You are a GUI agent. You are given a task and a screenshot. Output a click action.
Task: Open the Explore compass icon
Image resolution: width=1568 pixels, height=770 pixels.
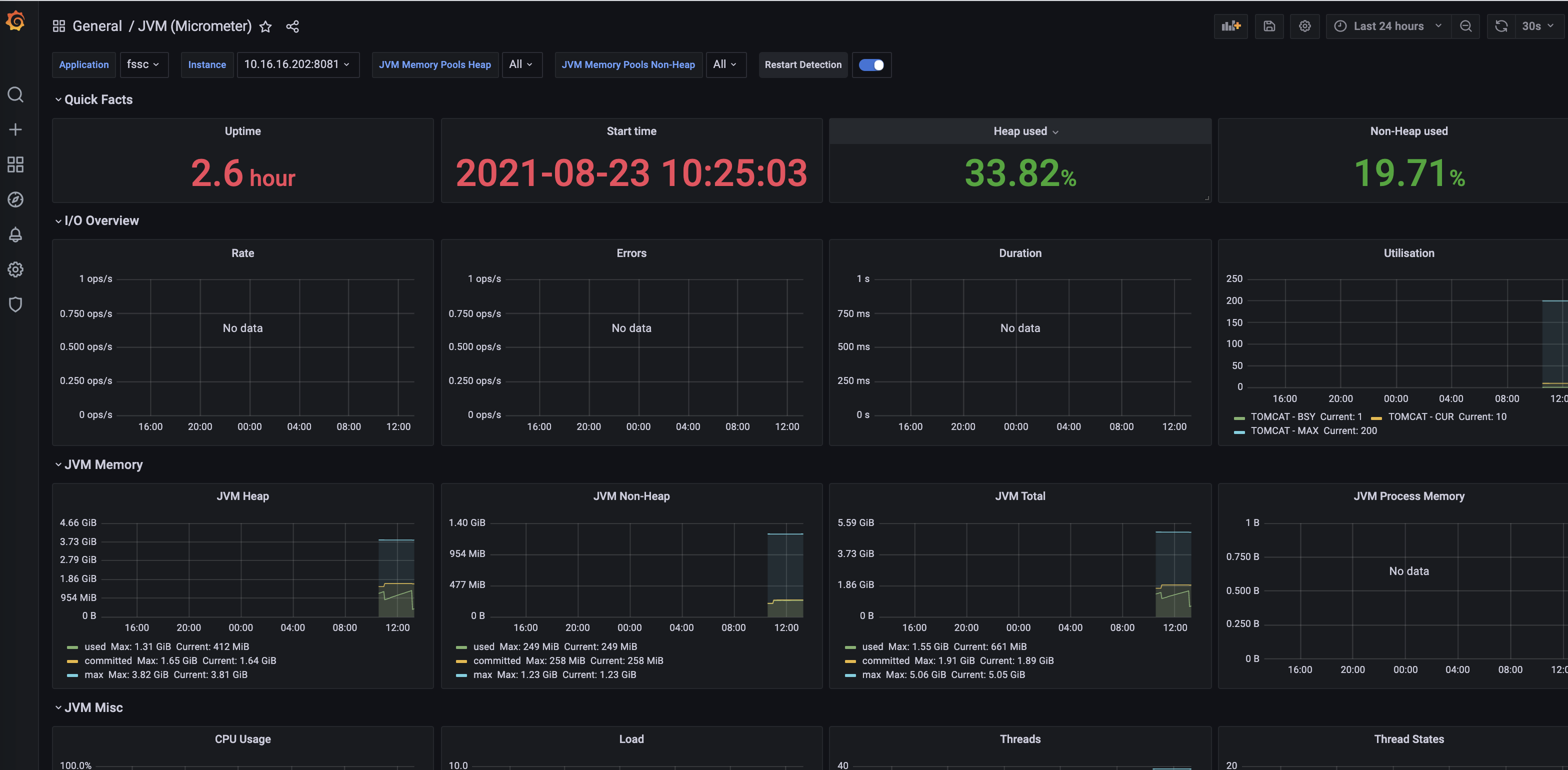click(x=16, y=199)
